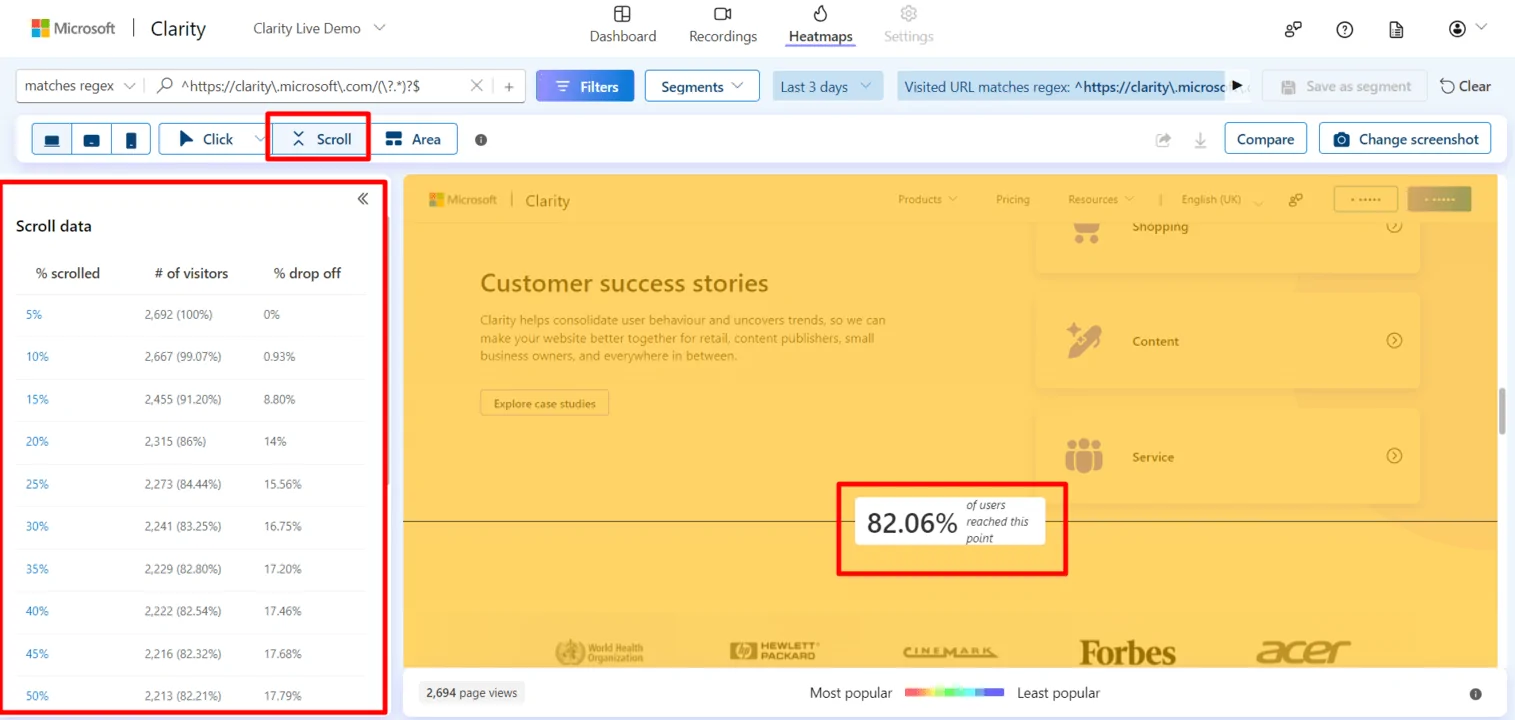Switch to Scroll heatmap mode
The height and width of the screenshot is (720, 1515).
[321, 139]
